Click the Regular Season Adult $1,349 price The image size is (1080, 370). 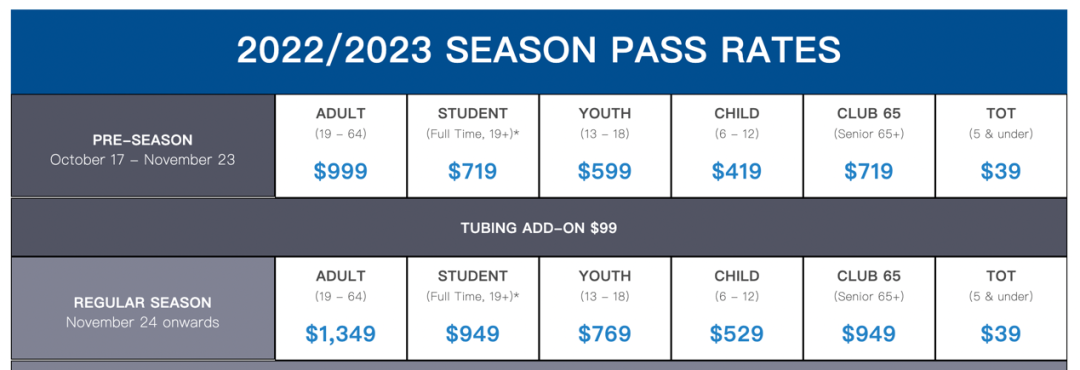coord(340,334)
